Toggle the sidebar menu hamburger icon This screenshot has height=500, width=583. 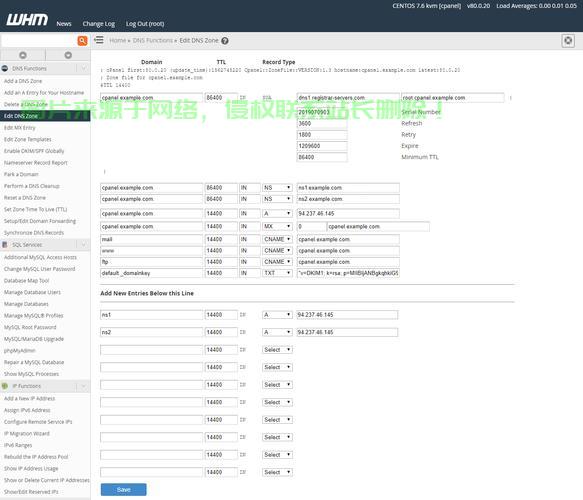coord(99,40)
